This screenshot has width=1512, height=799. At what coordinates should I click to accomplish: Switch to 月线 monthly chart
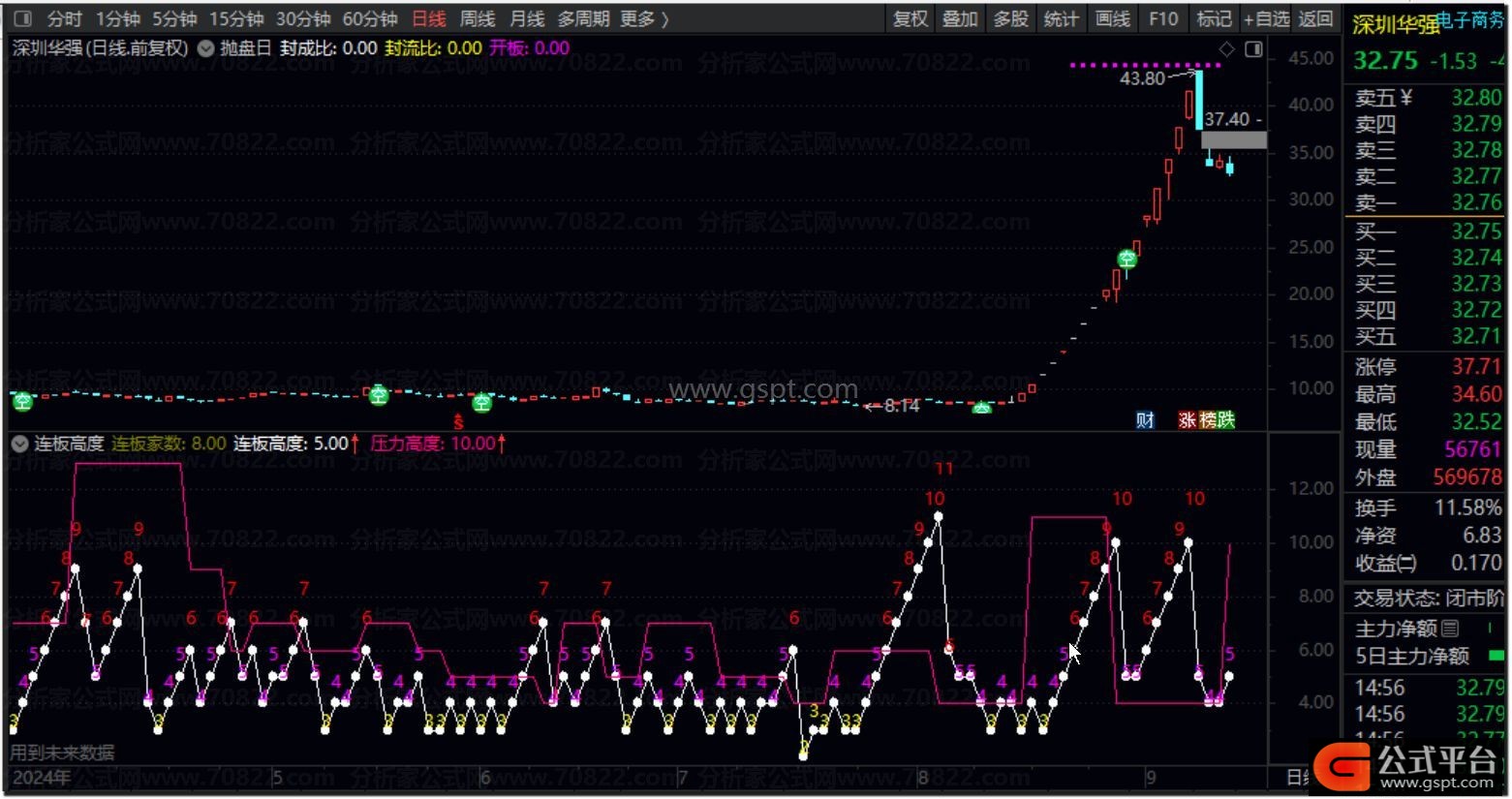(527, 18)
